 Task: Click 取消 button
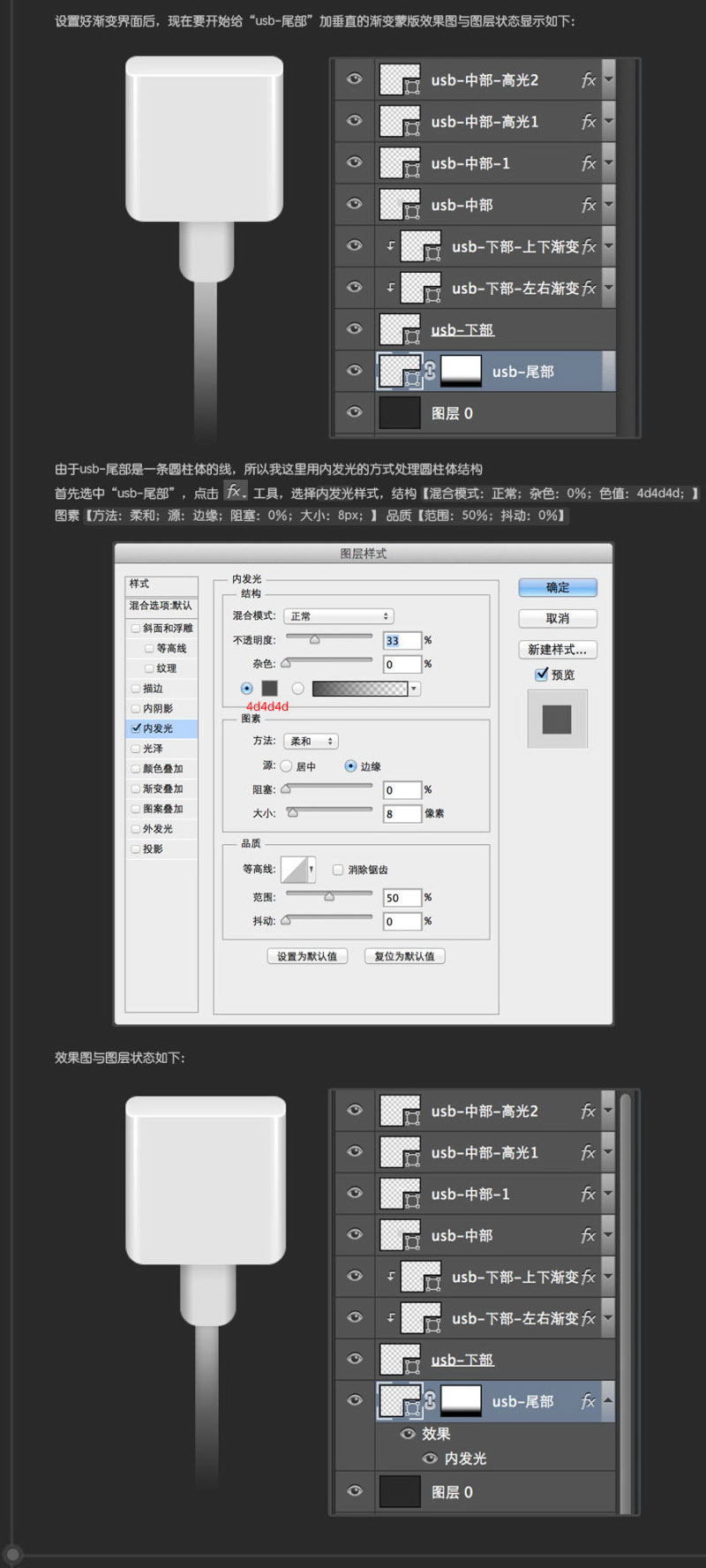coord(558,618)
